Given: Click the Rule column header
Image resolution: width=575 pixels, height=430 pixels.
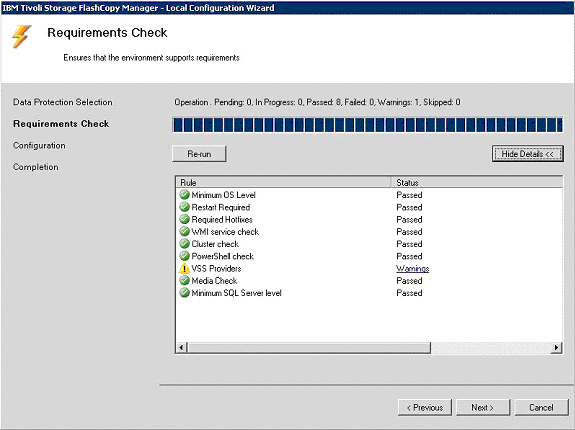Looking at the screenshot, I should click(x=284, y=182).
